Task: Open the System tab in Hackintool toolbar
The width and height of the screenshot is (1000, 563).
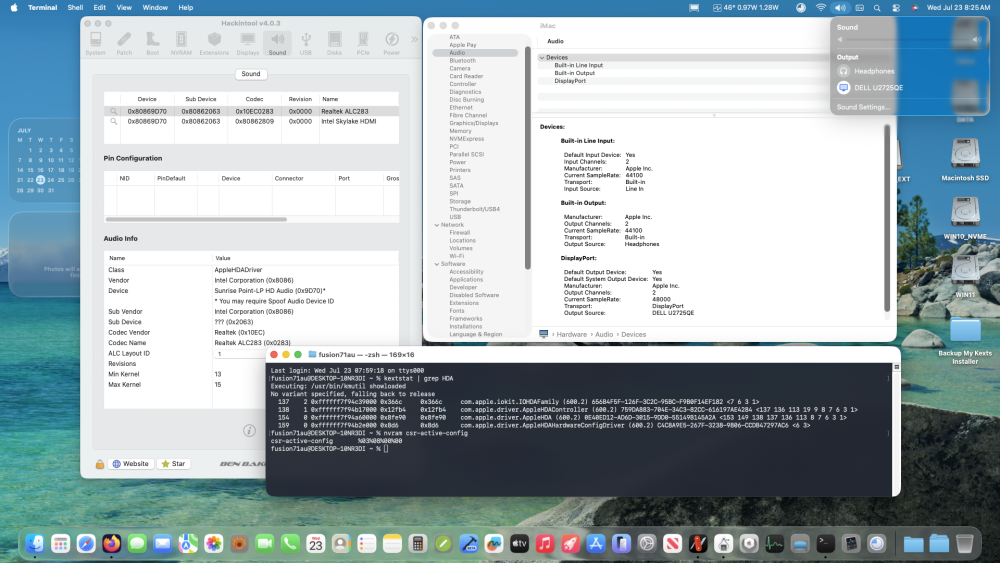Action: pos(95,43)
